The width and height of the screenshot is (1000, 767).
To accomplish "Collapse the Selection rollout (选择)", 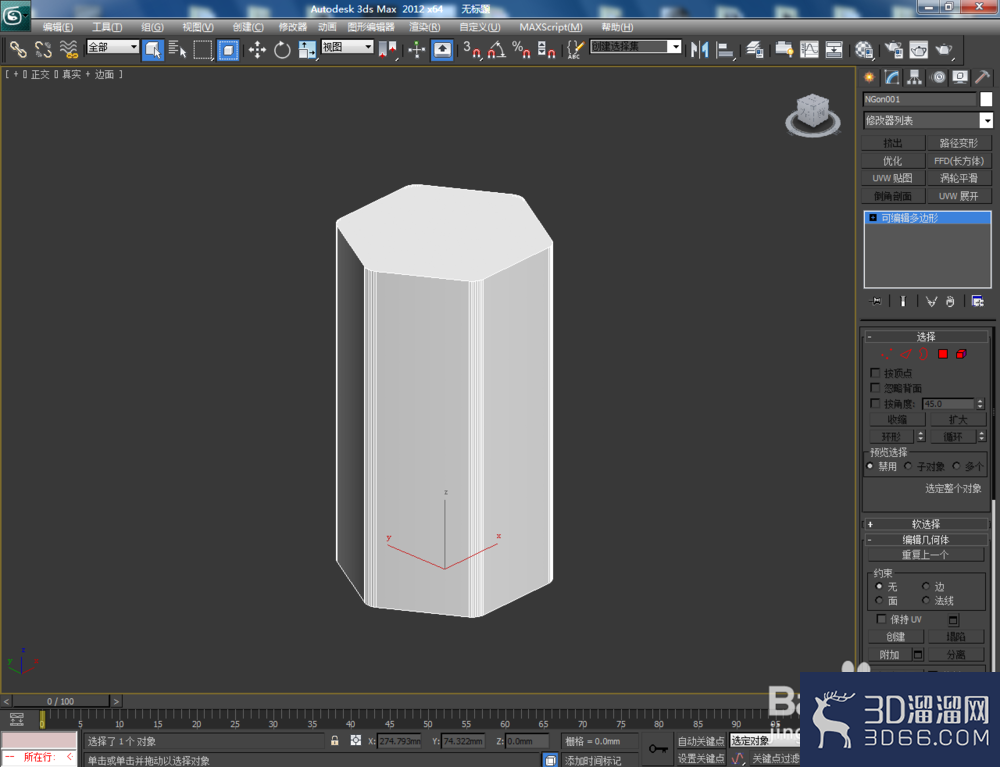I will [x=925, y=337].
